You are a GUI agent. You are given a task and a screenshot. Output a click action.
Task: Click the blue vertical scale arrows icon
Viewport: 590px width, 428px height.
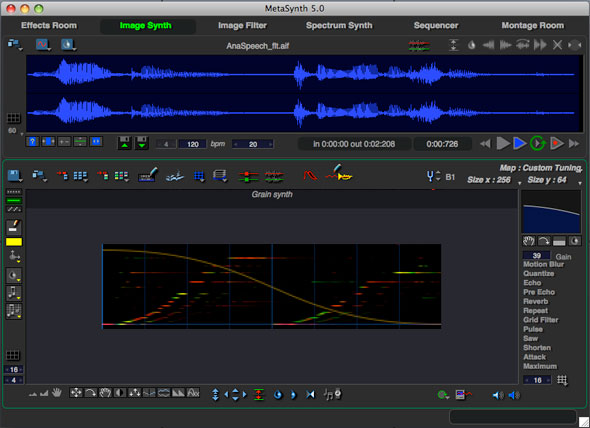tap(215, 394)
